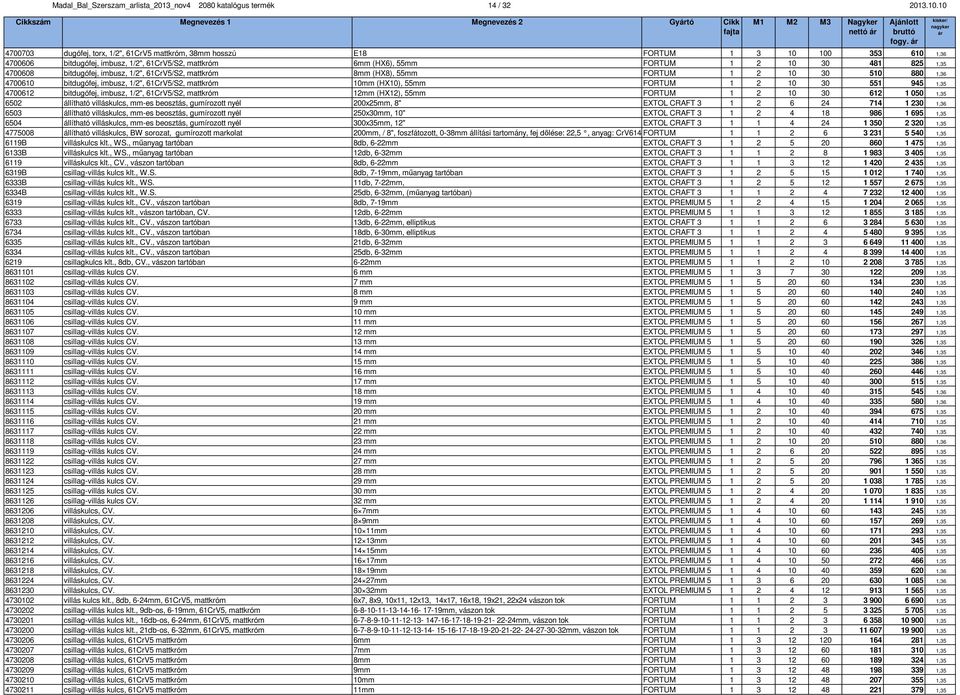Click article number "4700703"
This screenshot has width=960, height=695.
click(20, 53)
